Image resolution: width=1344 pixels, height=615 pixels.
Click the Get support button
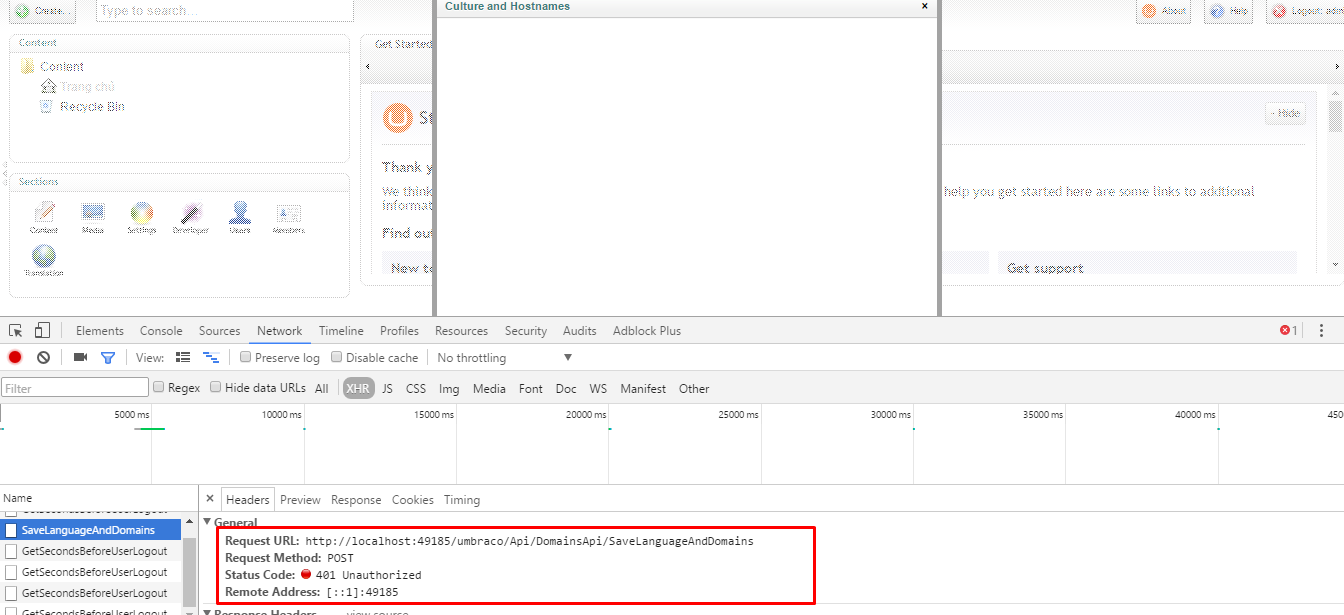1046,266
